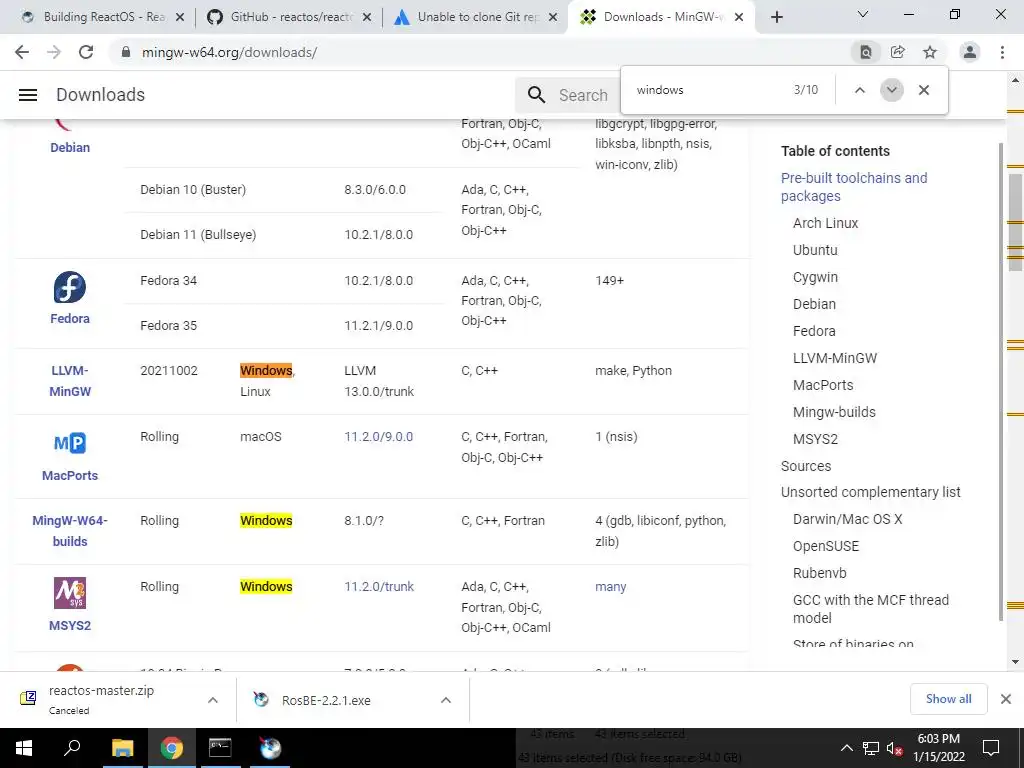Viewport: 1024px width, 768px height.
Task: Open the RosBE-2.2.1.exe download file icon
Action: point(261,699)
